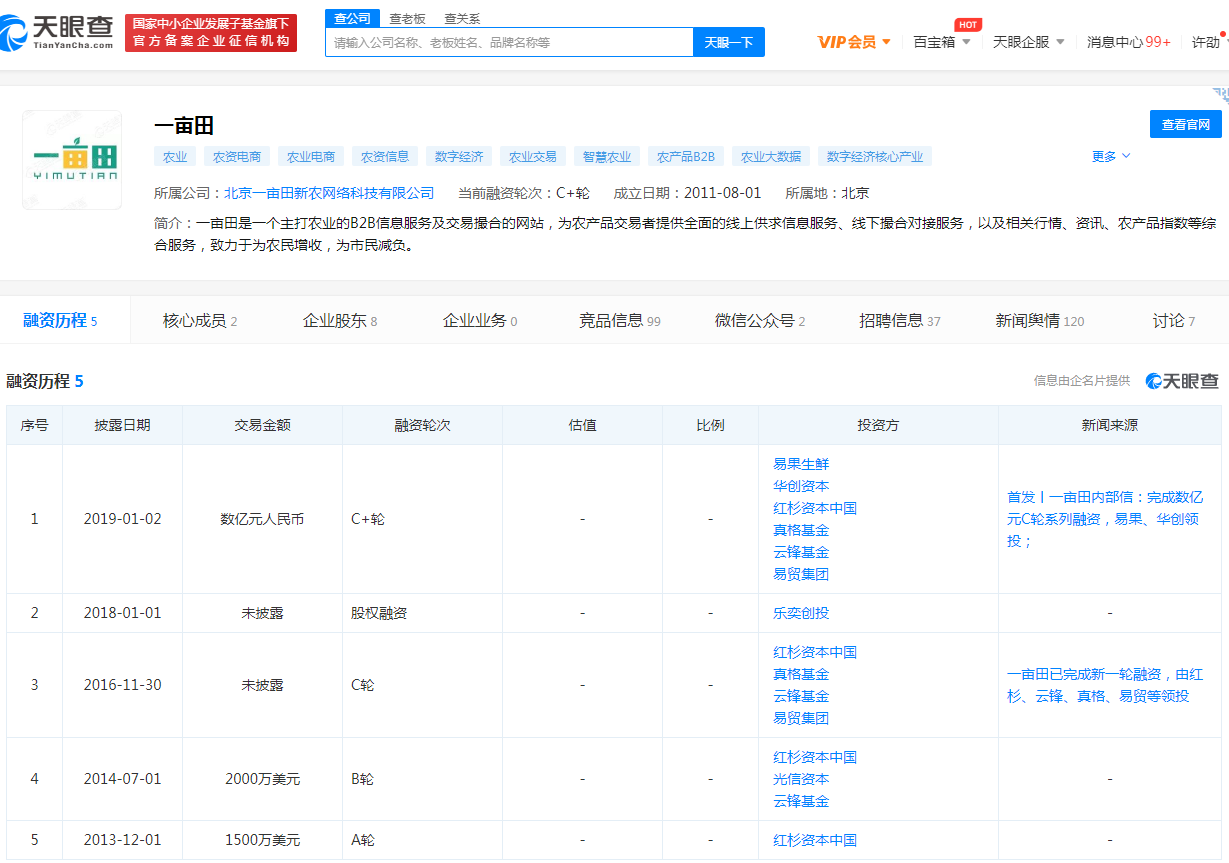Open investor 光信资本 link
Image resolution: width=1229 pixels, height=863 pixels.
pos(801,779)
